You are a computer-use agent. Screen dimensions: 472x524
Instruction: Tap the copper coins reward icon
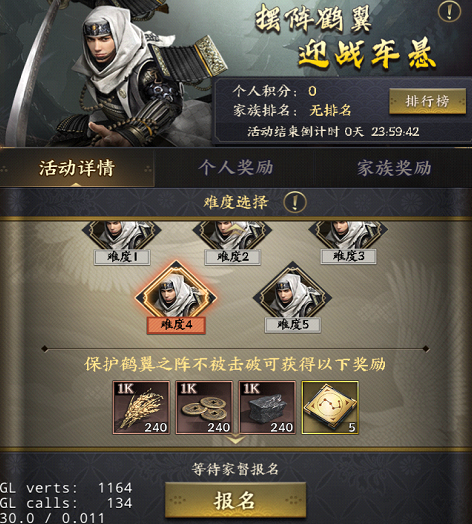click(204, 407)
